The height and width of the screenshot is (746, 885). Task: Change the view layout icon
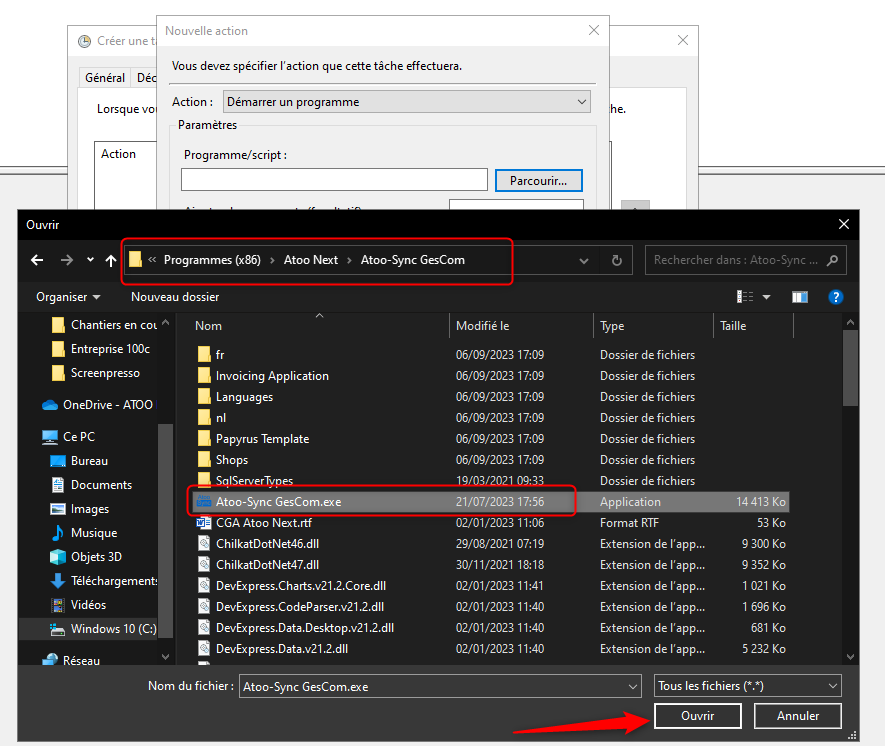745,297
